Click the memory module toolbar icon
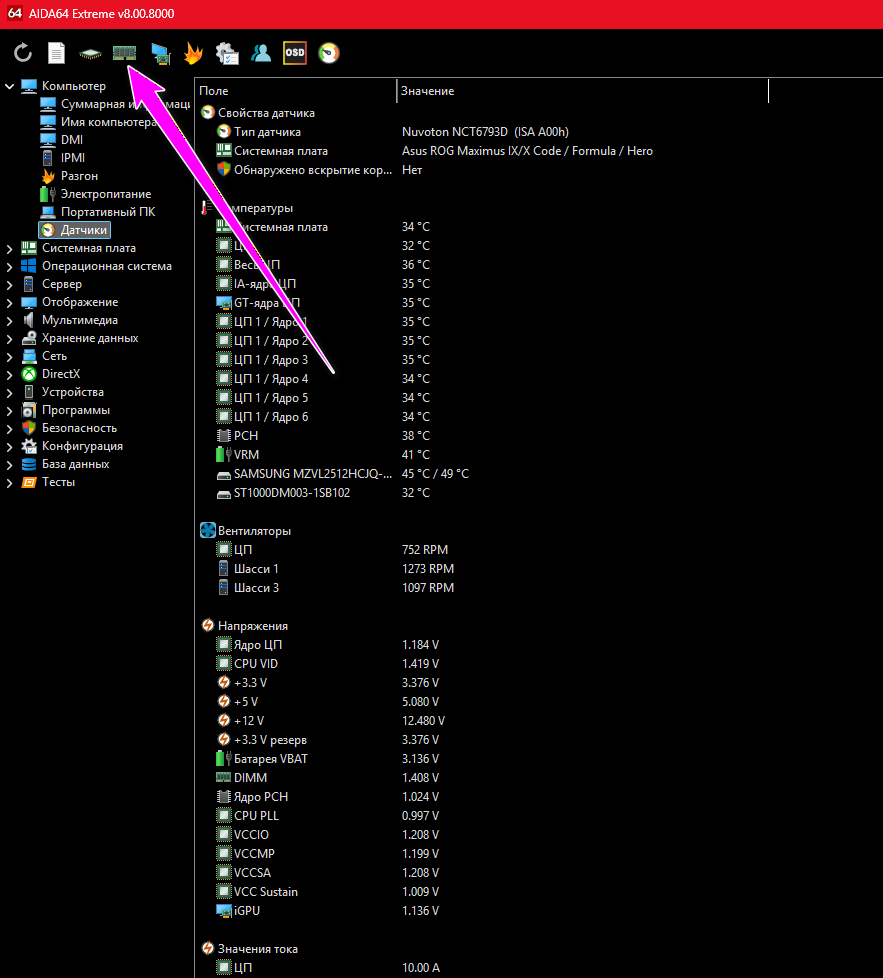The height and width of the screenshot is (978, 883). 124,53
